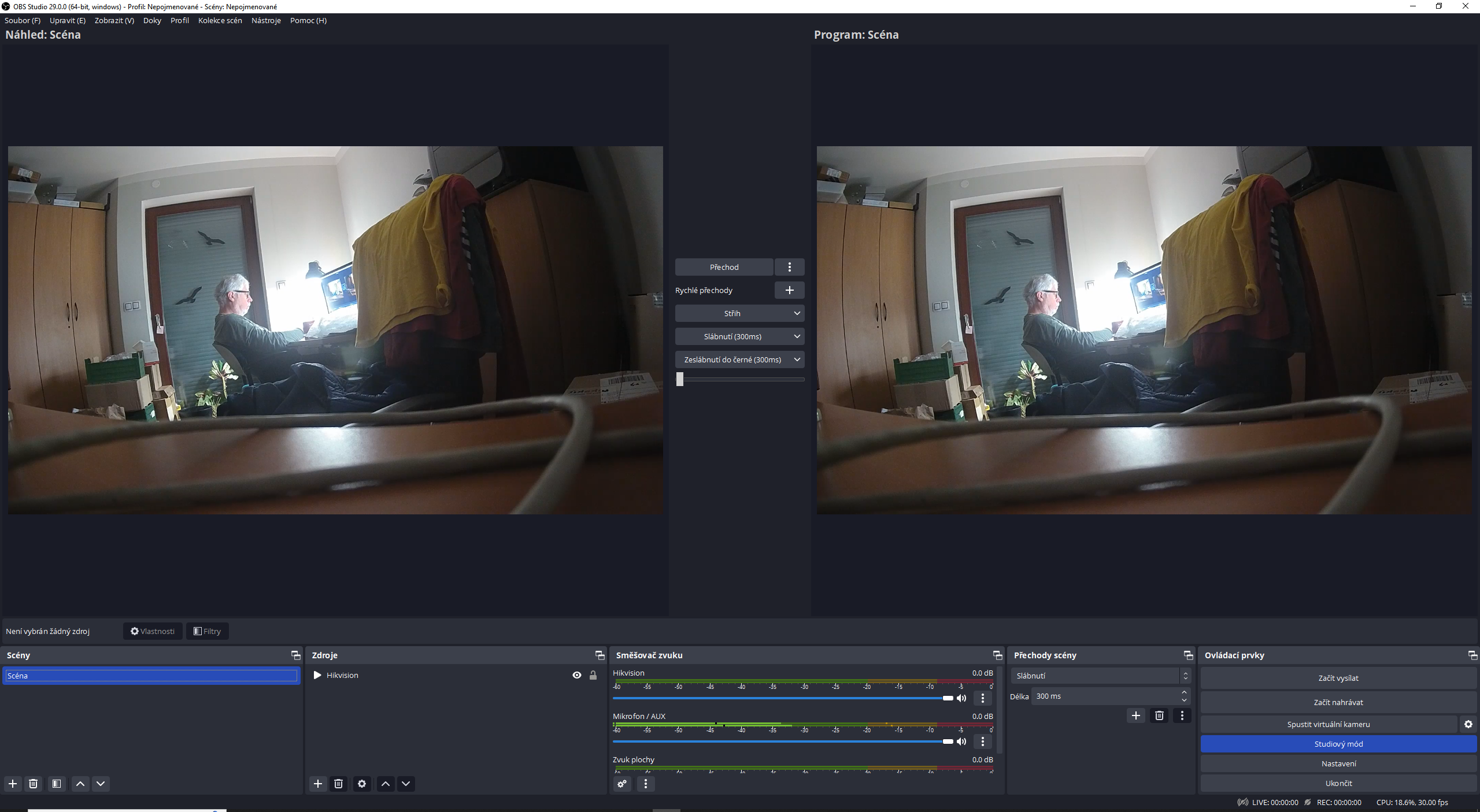Open three-dot menu next to Přechod
Viewport: 1480px width, 812px height.
789,267
